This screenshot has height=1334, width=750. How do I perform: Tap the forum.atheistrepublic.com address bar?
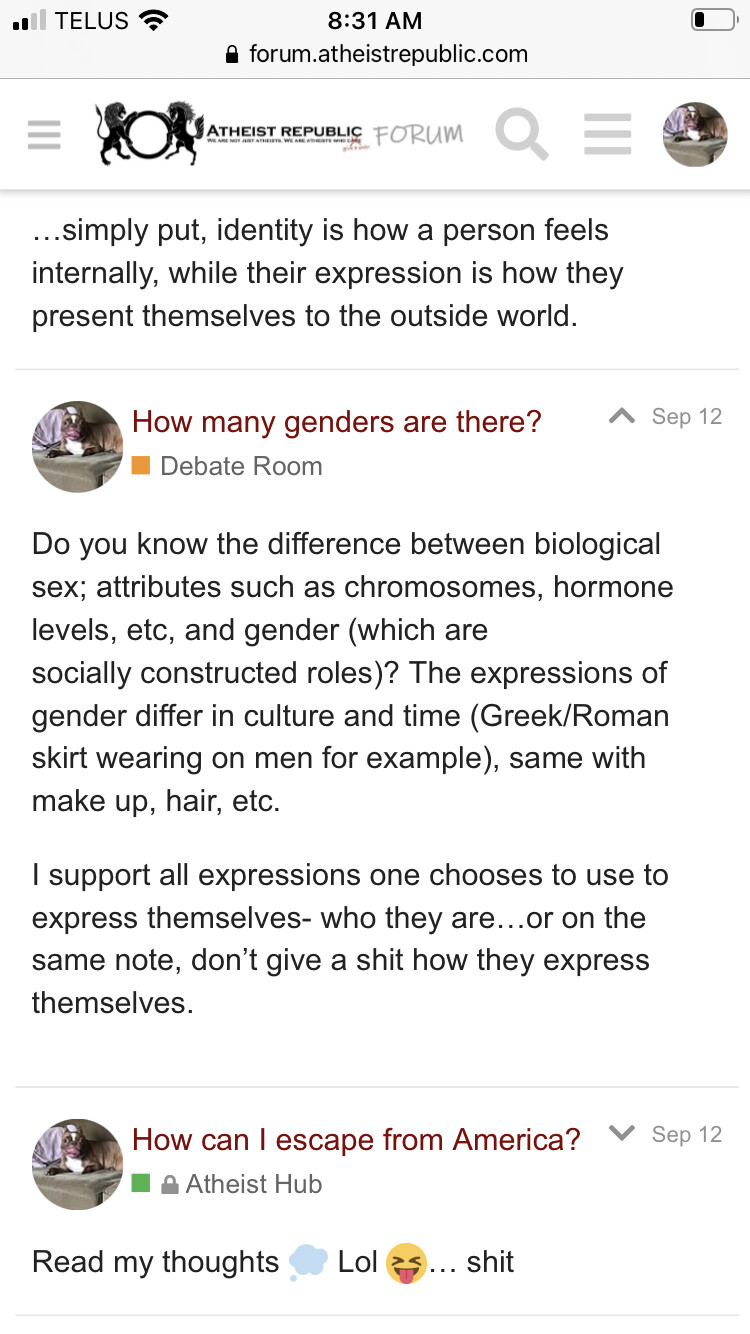[376, 54]
